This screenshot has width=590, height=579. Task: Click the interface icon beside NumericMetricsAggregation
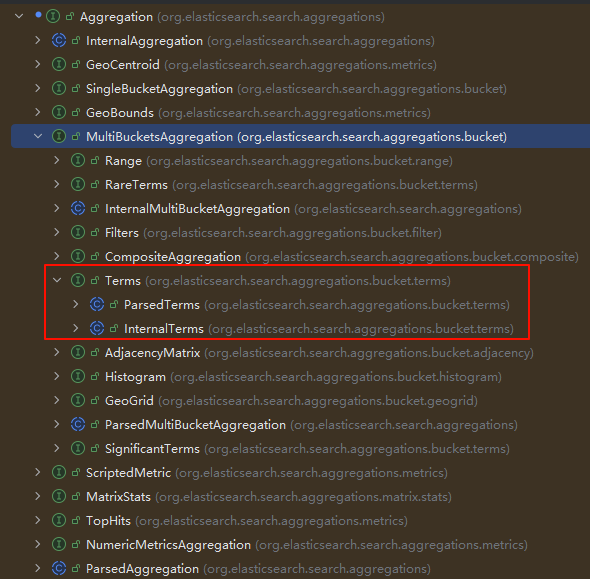59,544
